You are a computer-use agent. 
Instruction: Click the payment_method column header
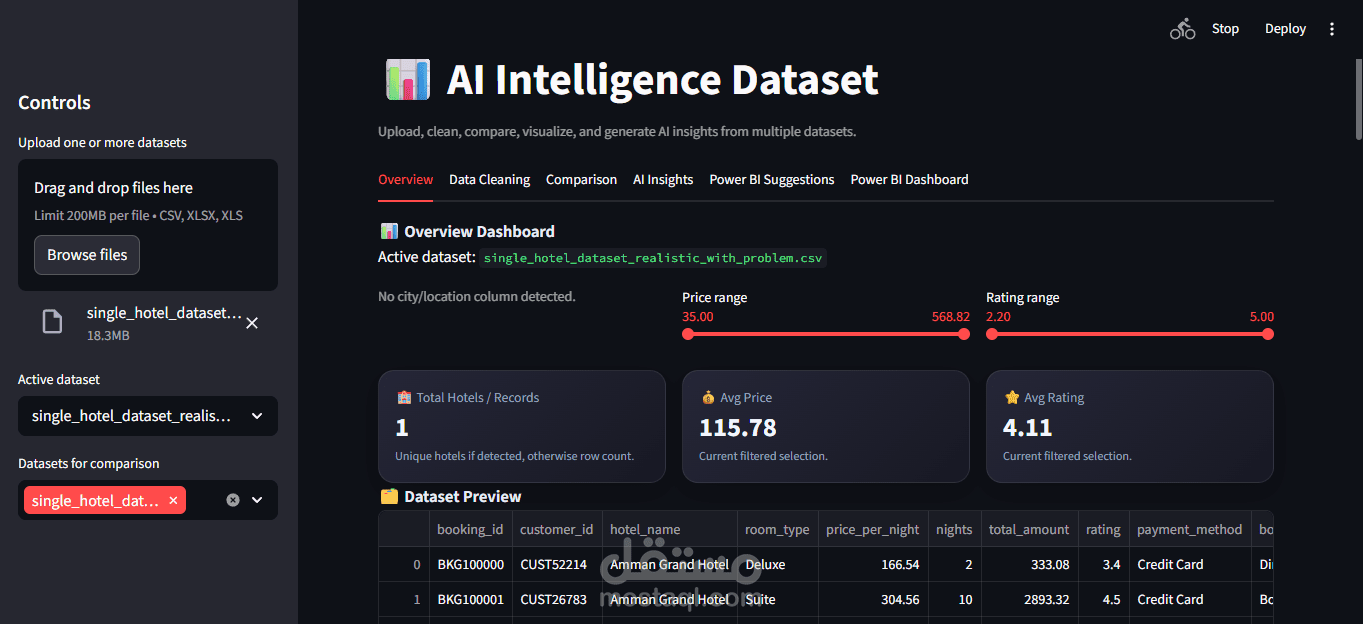click(1190, 529)
